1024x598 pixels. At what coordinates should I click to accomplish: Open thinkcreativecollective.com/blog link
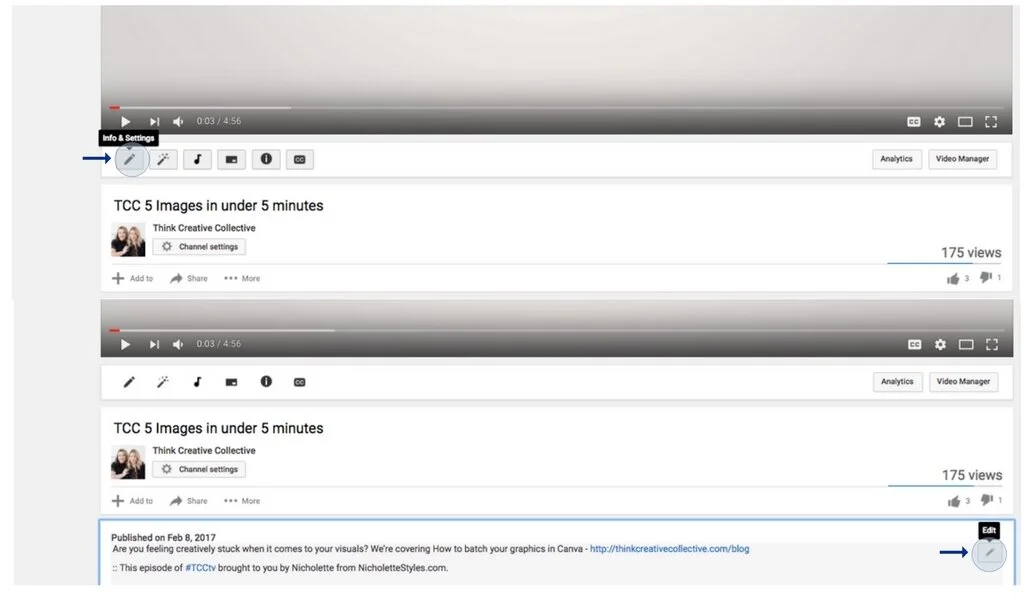coord(669,549)
